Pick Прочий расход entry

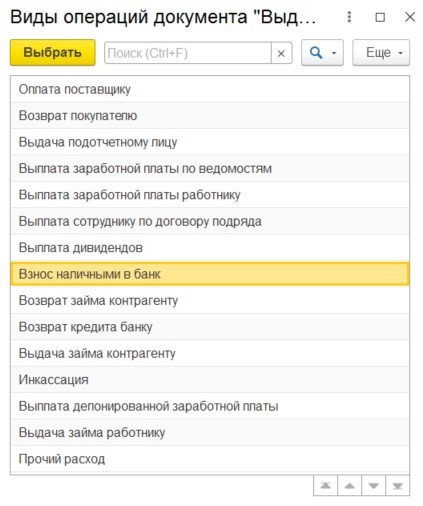210,459
